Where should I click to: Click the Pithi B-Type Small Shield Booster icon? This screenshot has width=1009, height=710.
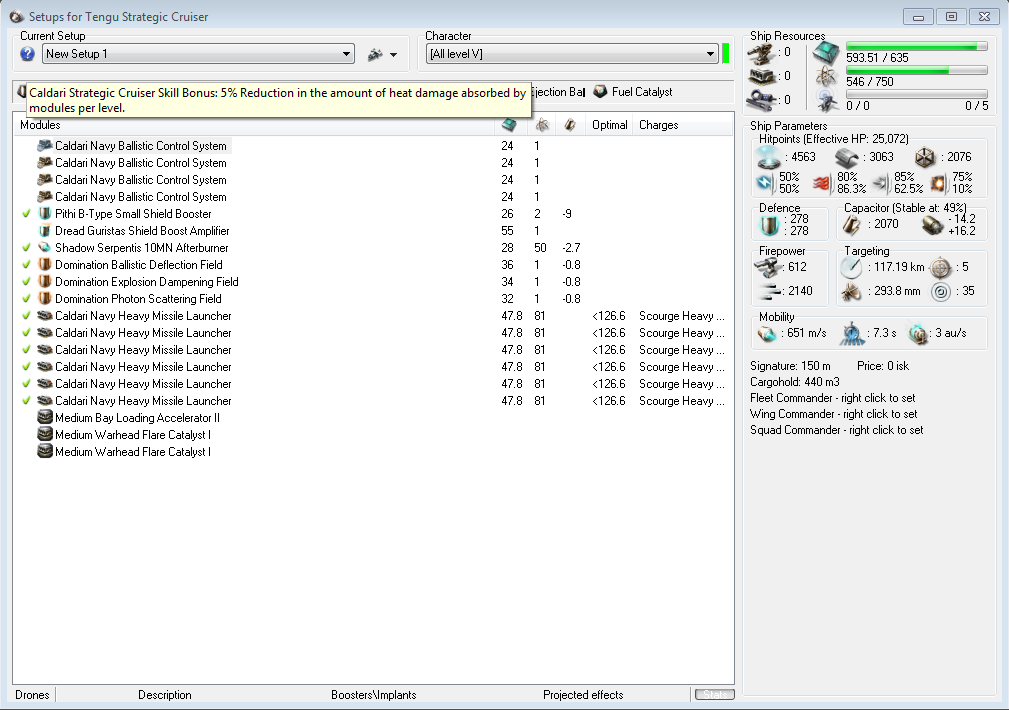click(44, 214)
